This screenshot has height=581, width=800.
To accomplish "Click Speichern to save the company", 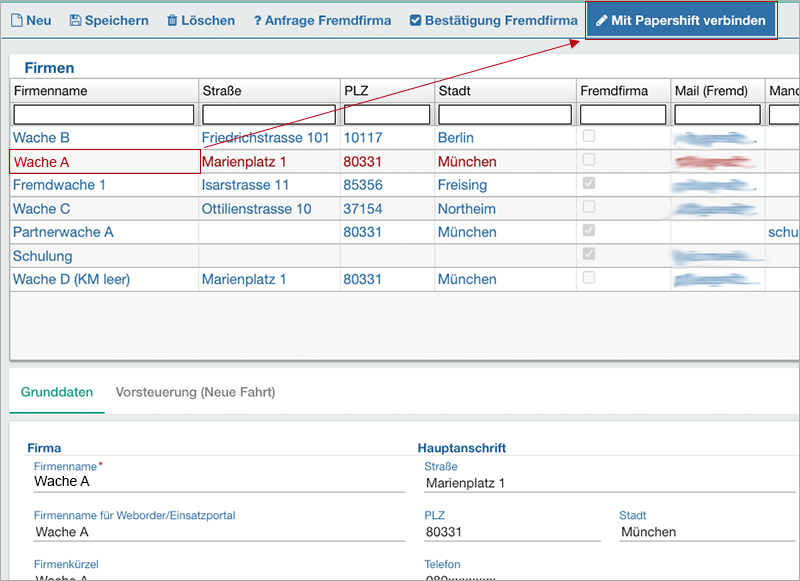I will 109,20.
